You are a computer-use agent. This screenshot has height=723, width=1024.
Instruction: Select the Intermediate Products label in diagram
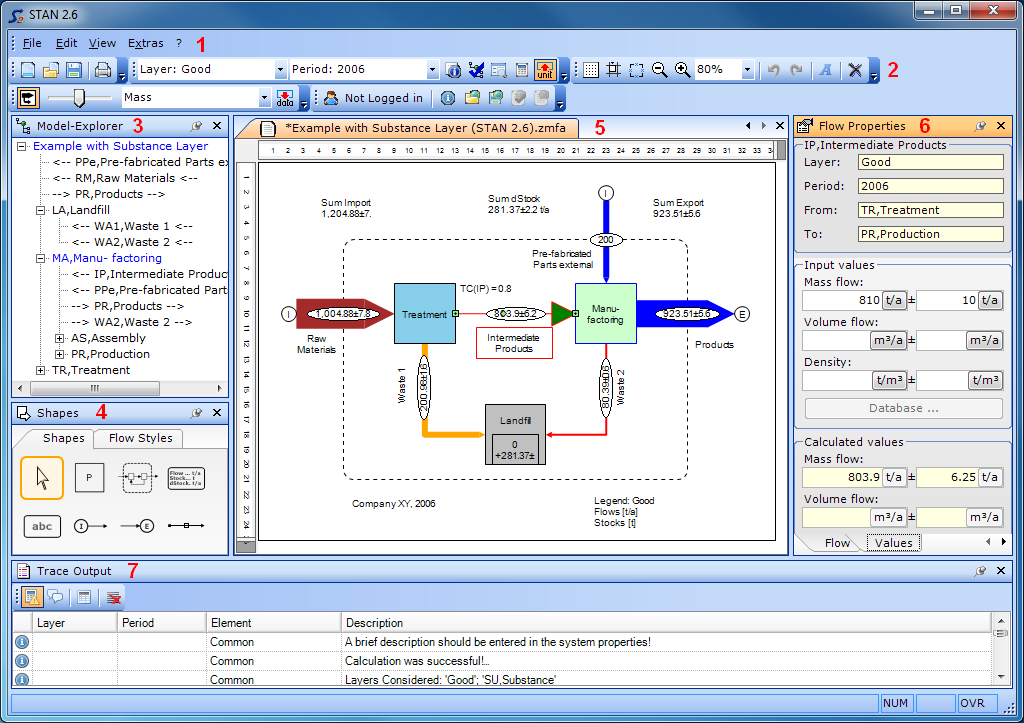514,343
